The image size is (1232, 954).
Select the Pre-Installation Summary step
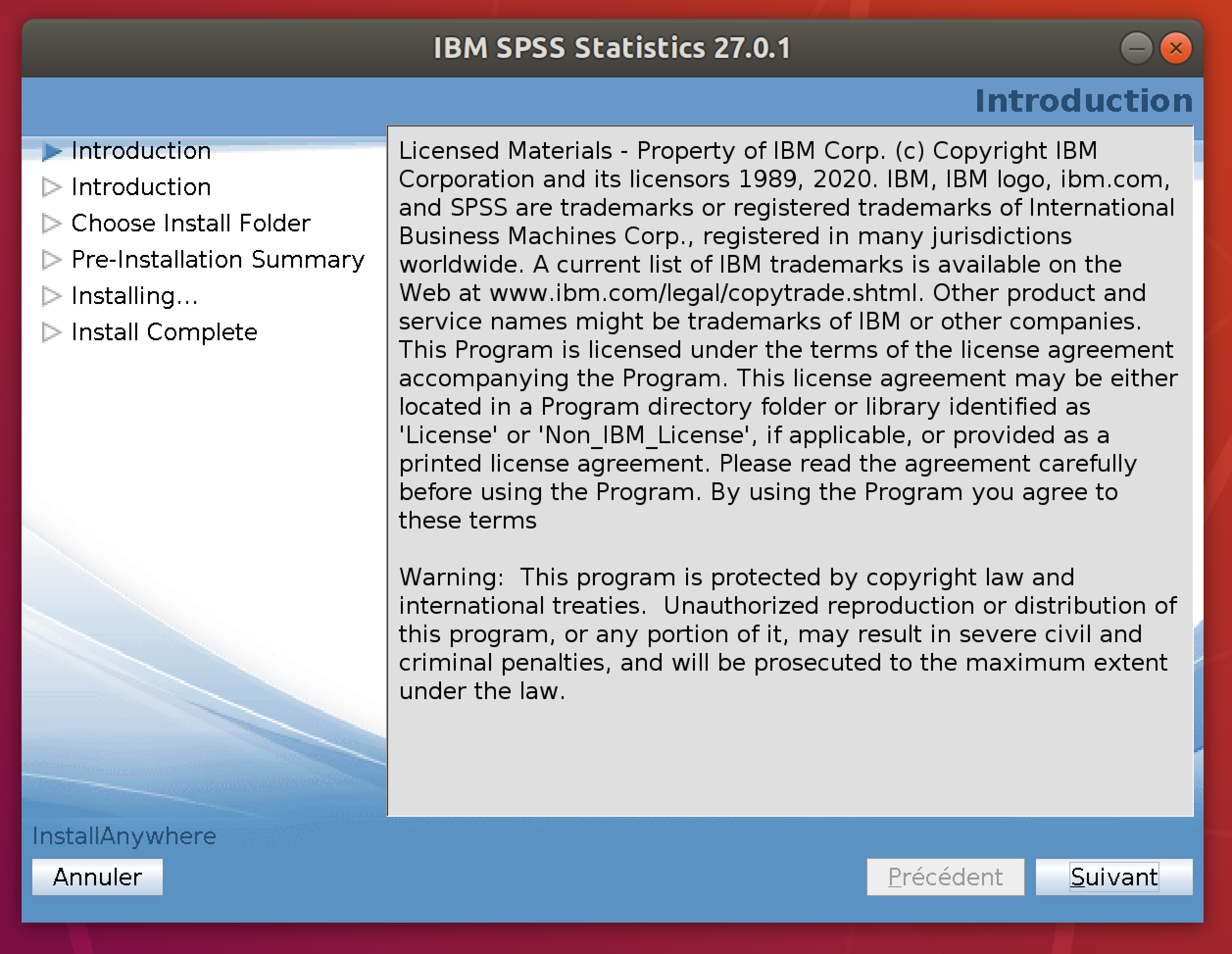218,259
